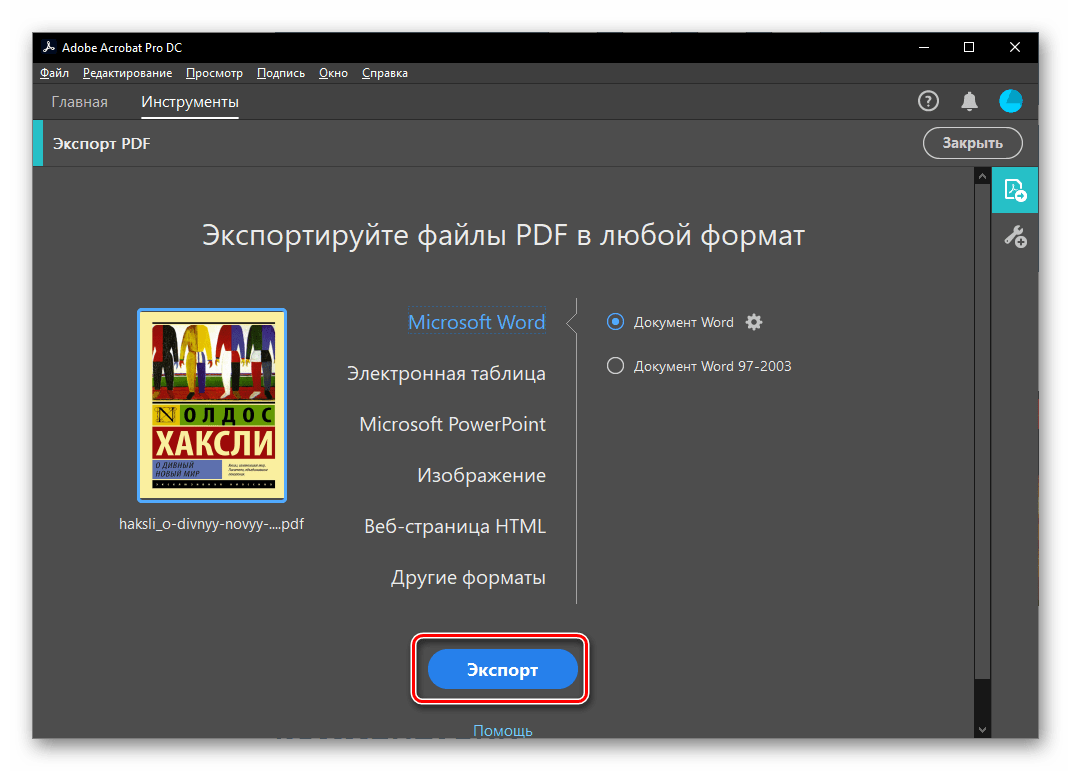Open the Помощь link
This screenshot has height=771, width=1071.
(503, 730)
